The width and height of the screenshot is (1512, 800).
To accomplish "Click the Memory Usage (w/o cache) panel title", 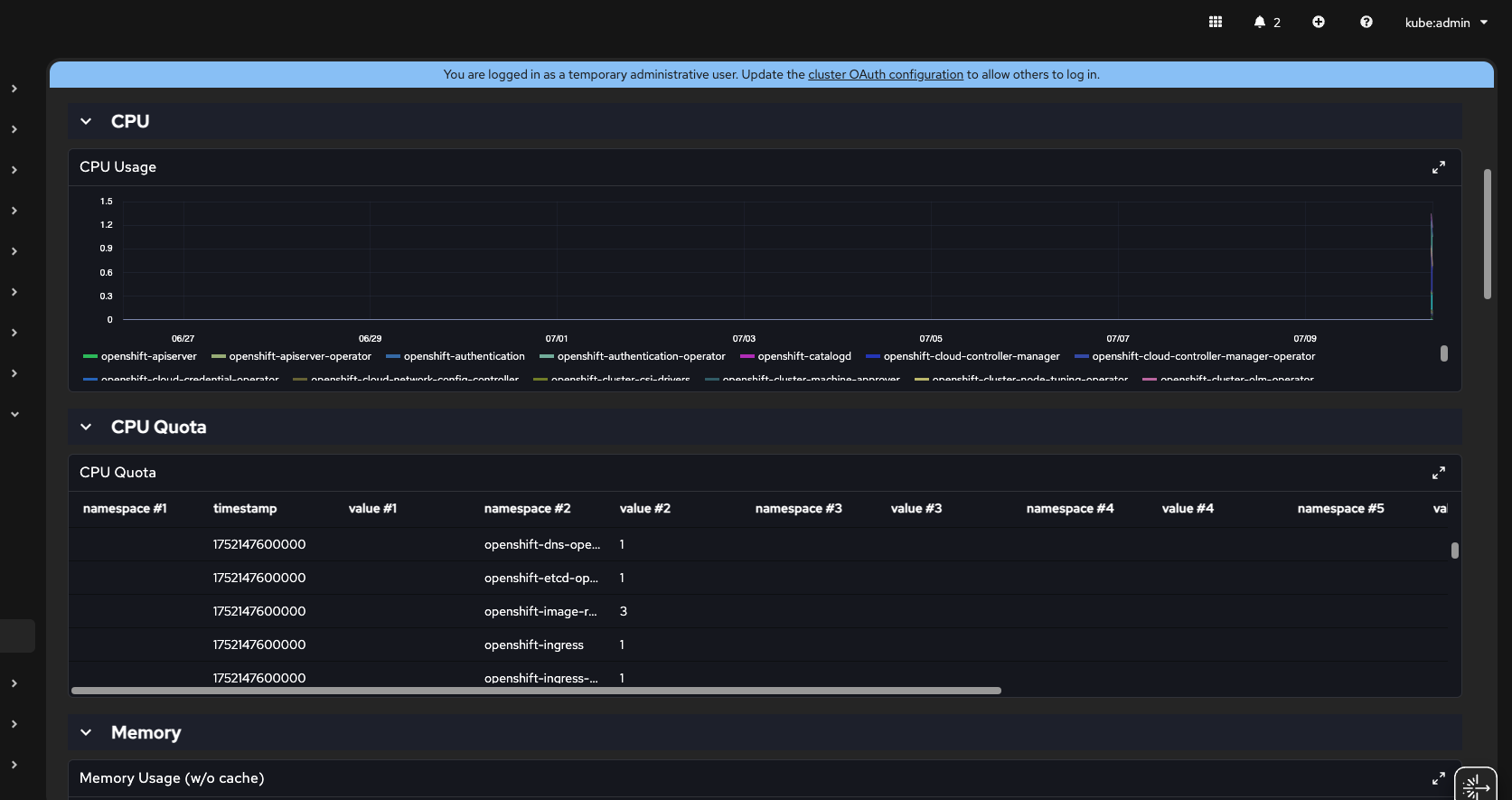I will 172,778.
